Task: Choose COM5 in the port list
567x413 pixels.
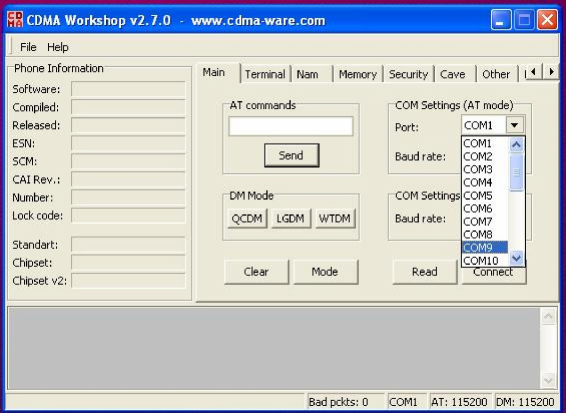Action: (485, 196)
